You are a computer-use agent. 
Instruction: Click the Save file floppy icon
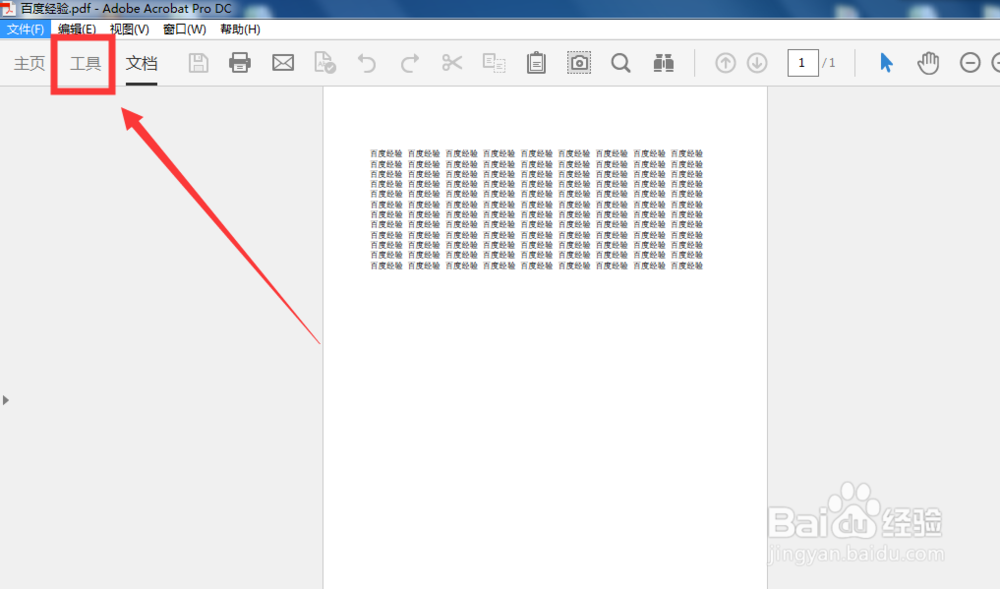click(x=198, y=62)
